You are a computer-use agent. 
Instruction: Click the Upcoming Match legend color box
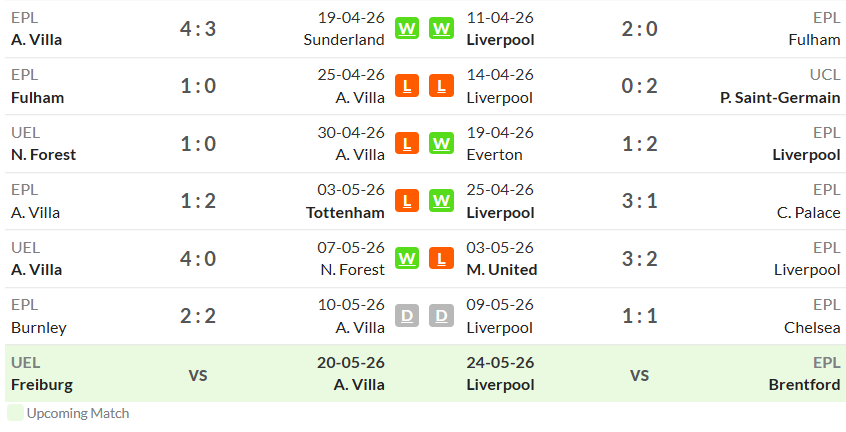(15, 413)
